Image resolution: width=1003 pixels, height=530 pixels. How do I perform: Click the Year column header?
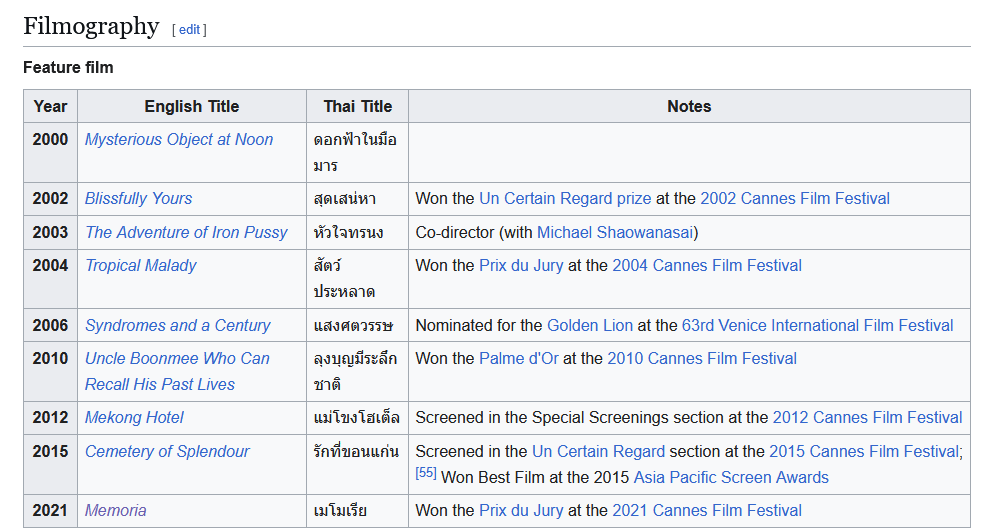(x=51, y=106)
